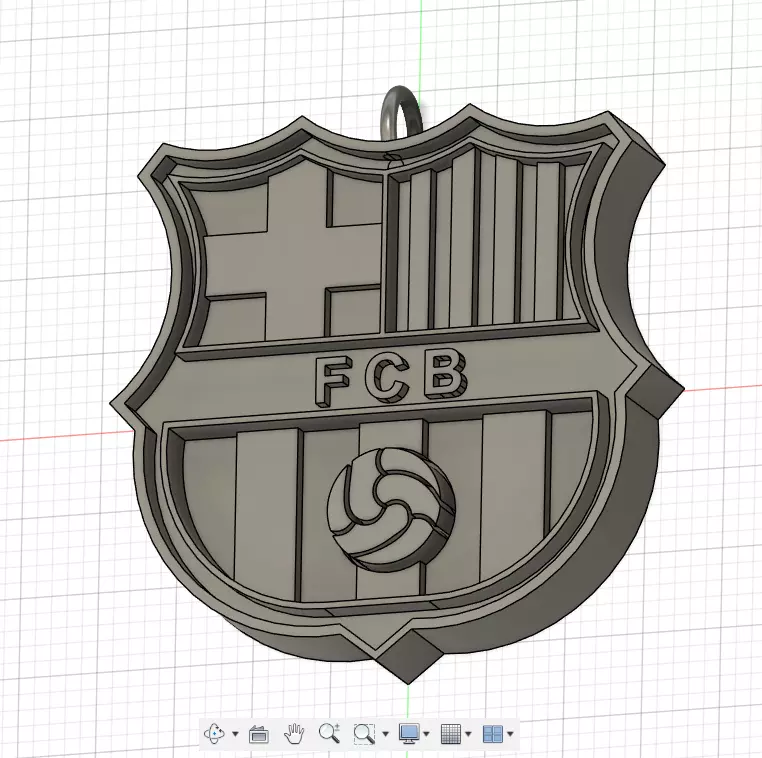
Task: Click the Look At camera icon
Action: coord(259,734)
